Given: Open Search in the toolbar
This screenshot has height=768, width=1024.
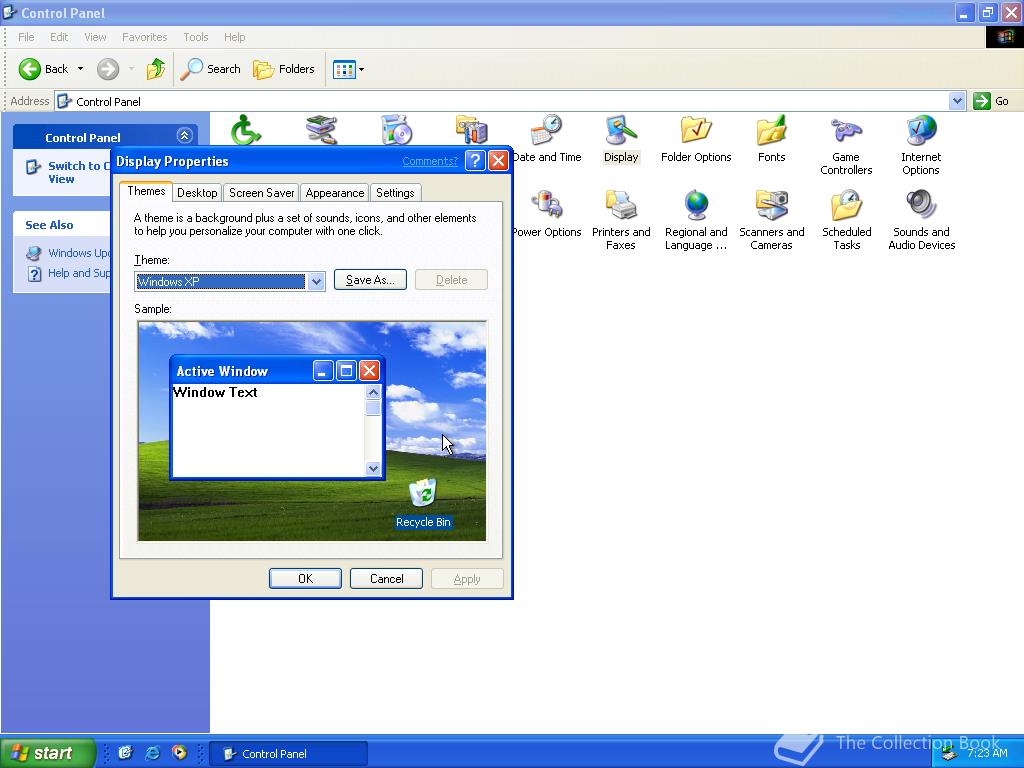Looking at the screenshot, I should click(210, 69).
